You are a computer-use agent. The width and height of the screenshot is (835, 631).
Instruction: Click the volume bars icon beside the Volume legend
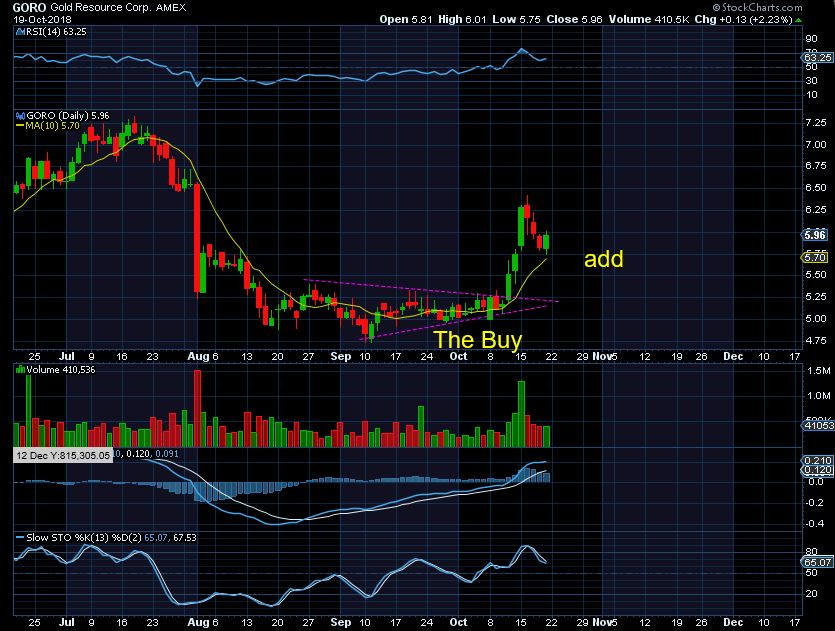[x=20, y=369]
